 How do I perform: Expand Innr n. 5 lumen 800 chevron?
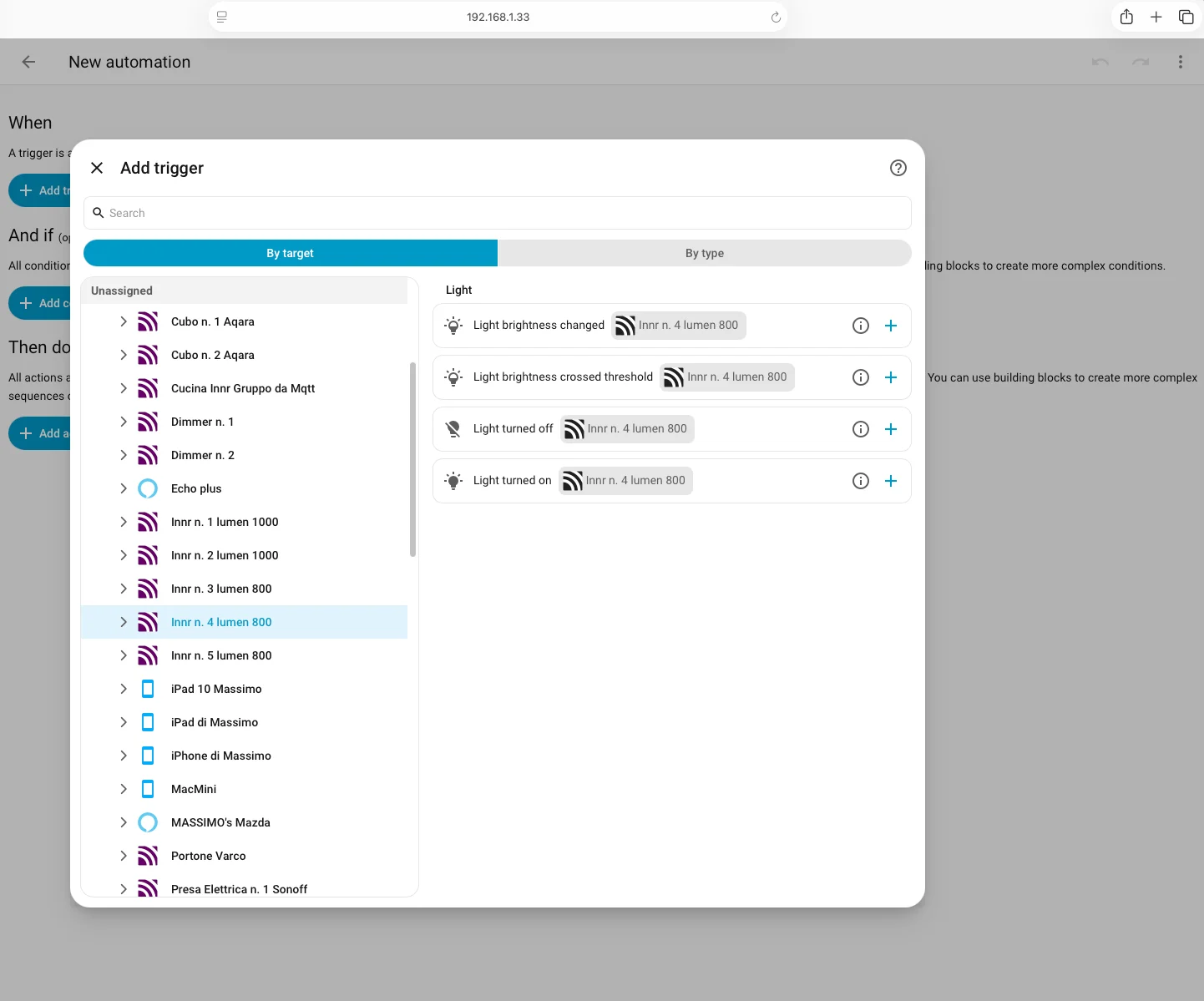124,655
